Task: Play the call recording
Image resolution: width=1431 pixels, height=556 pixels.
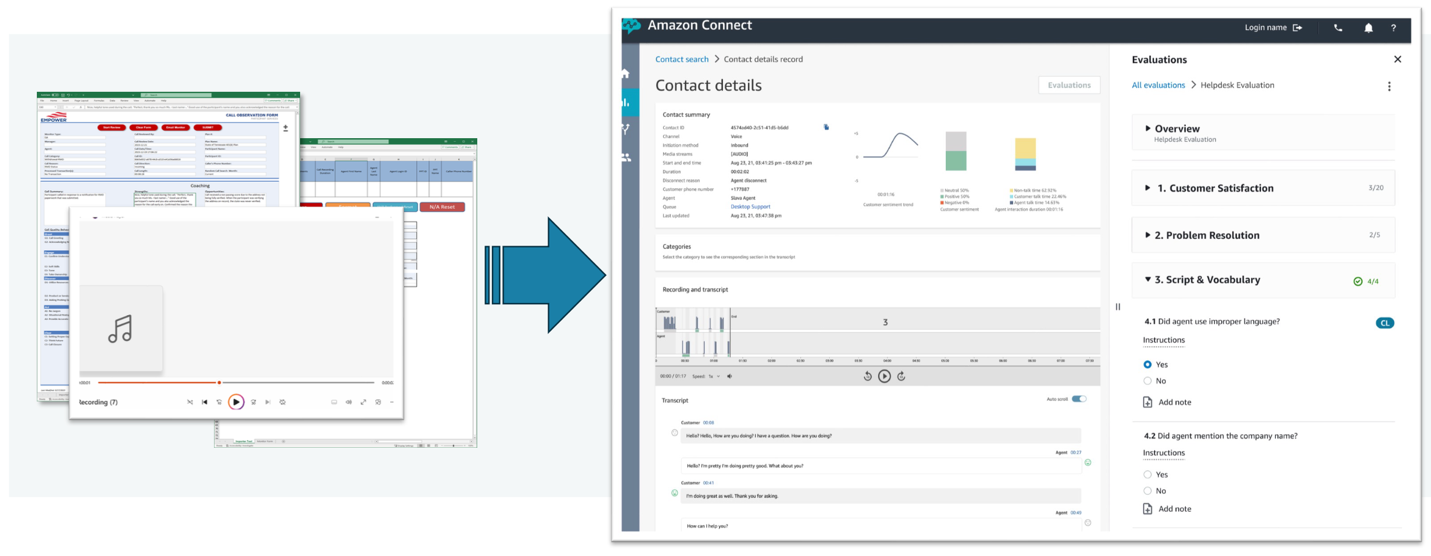Action: 884,376
